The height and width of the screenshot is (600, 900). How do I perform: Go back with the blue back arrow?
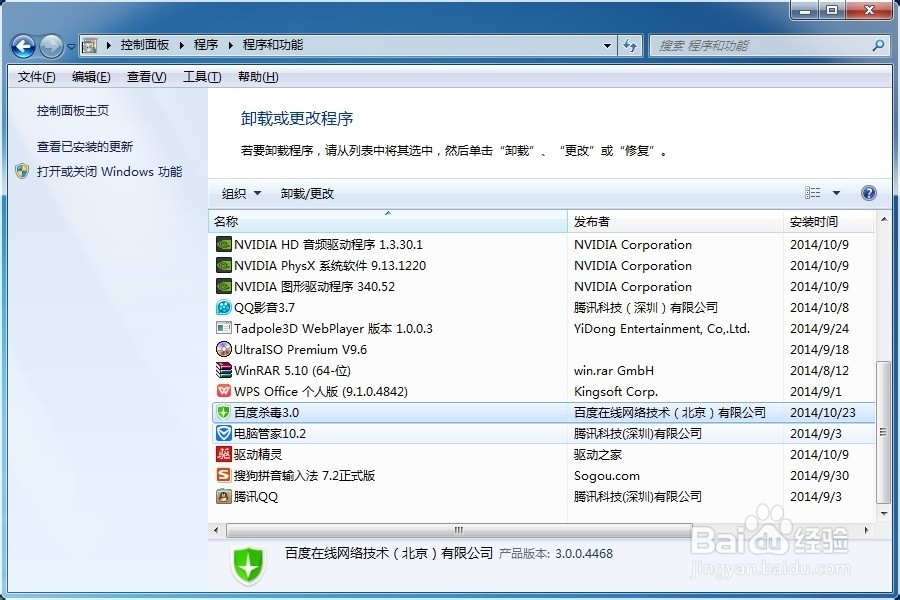pos(24,46)
